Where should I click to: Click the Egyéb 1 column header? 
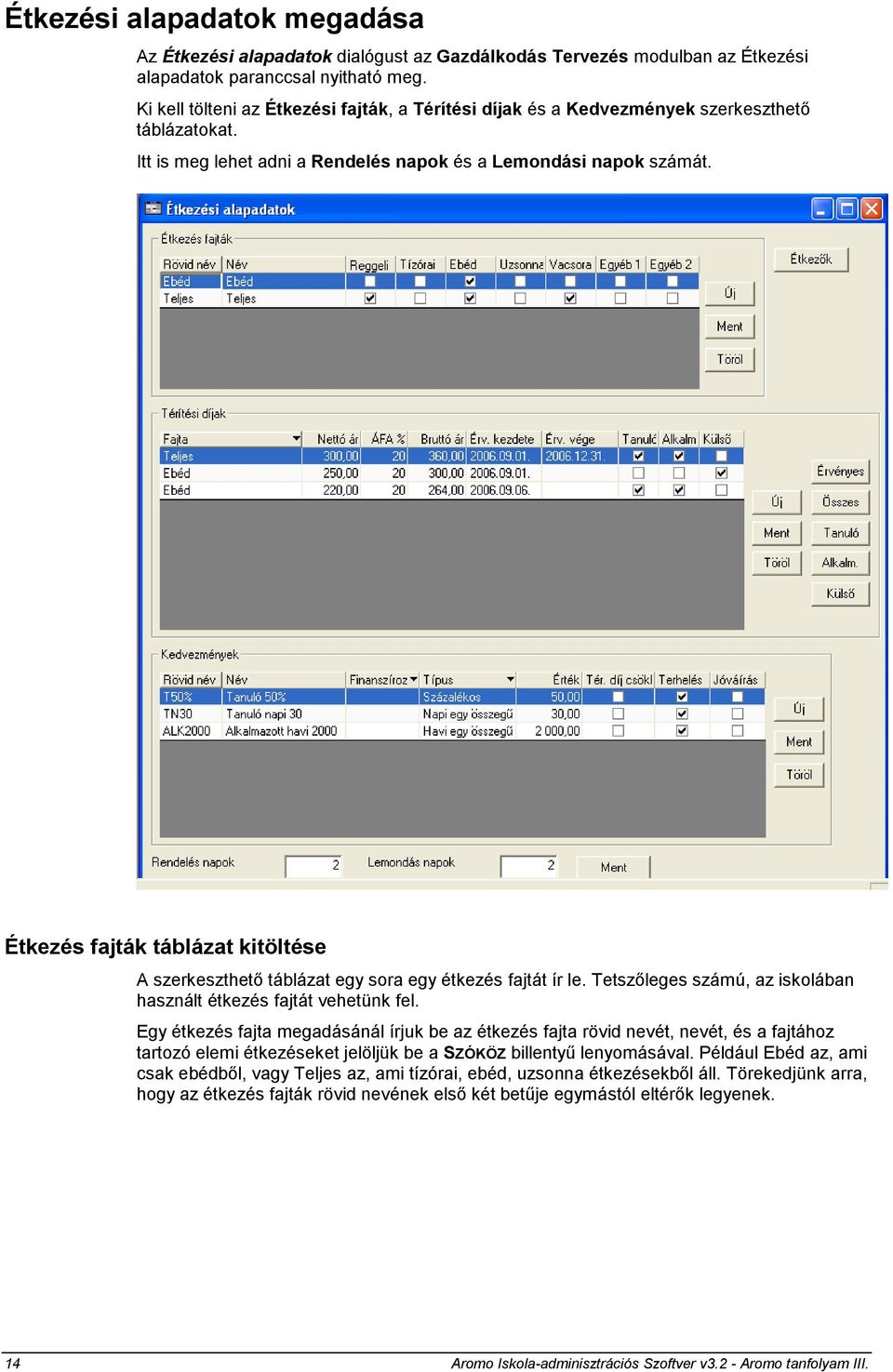(x=620, y=264)
